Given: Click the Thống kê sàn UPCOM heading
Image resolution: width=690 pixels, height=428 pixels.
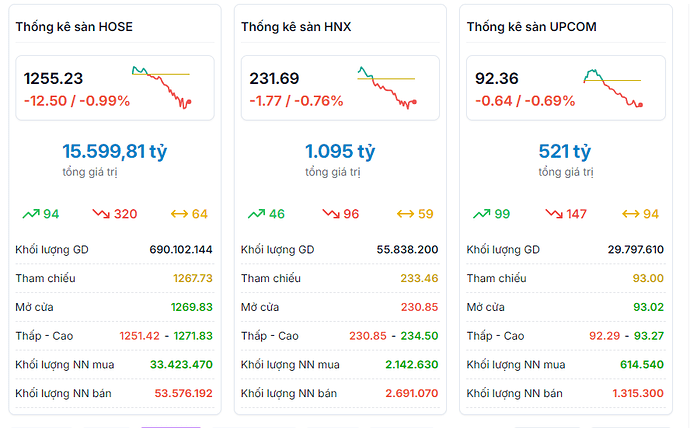Looking at the screenshot, I should [x=531, y=27].
